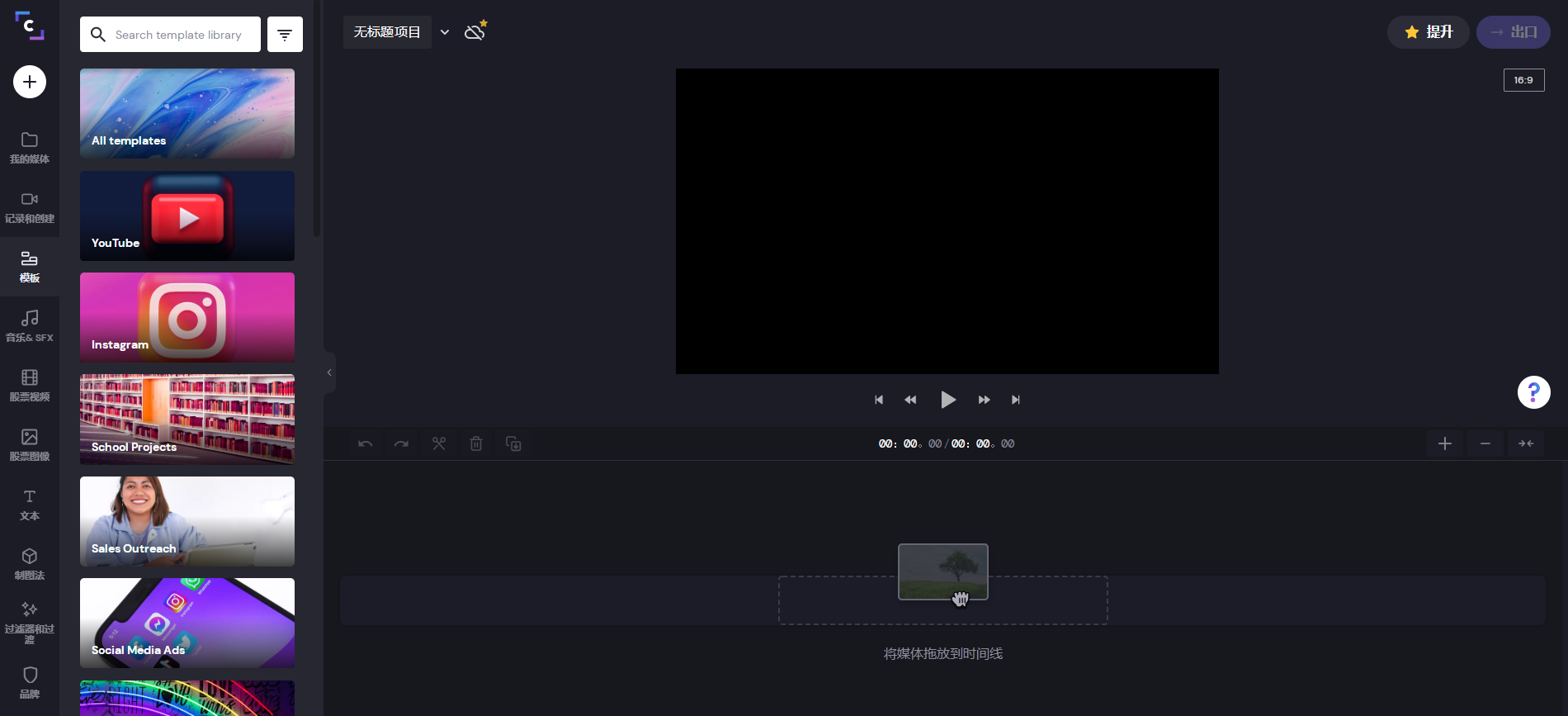Screen dimensions: 1568x716
Task: Open the 文本 text sidebar panel
Action: tap(30, 505)
